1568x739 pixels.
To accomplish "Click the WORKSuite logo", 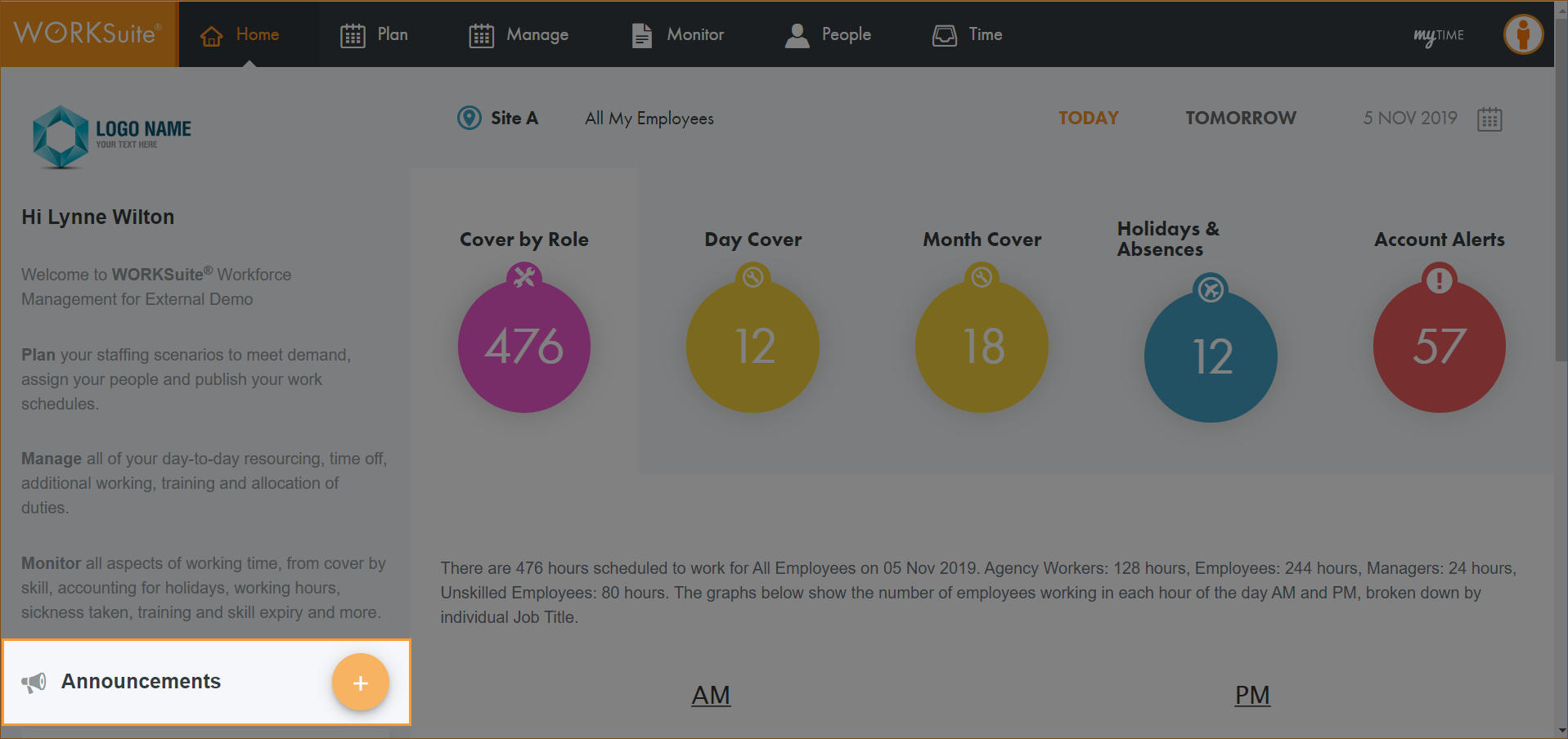I will [x=88, y=34].
